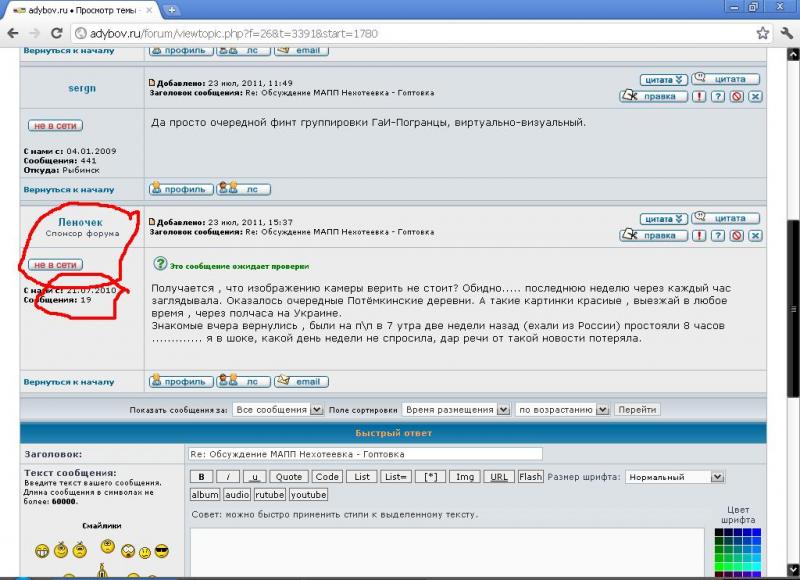Viewport: 800px width, 580px height.
Task: Click the question mark icon in Леночек's post
Action: point(718,235)
